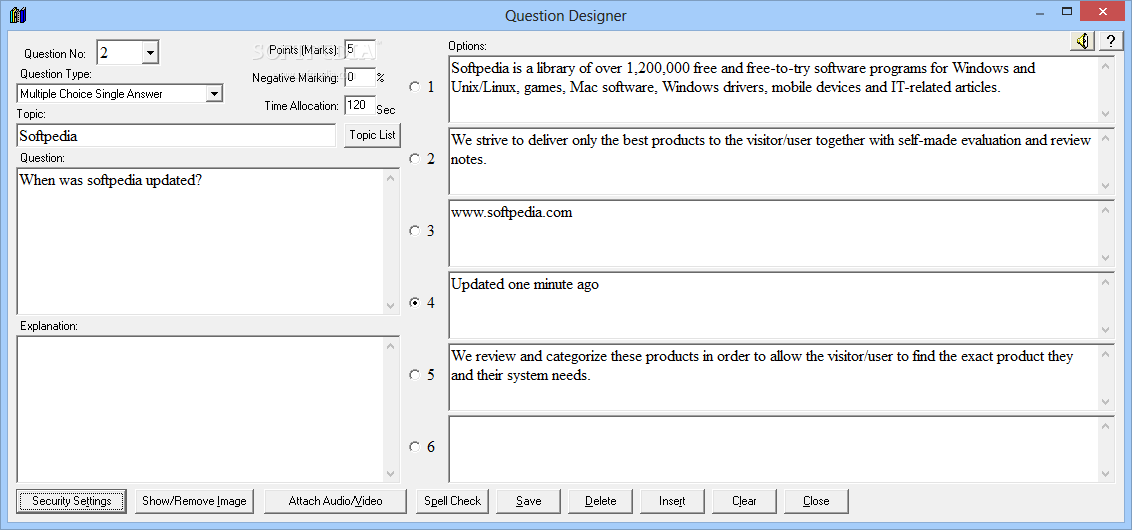This screenshot has height=530, width=1132.
Task: Select option 1 radio button
Action: tap(414, 87)
